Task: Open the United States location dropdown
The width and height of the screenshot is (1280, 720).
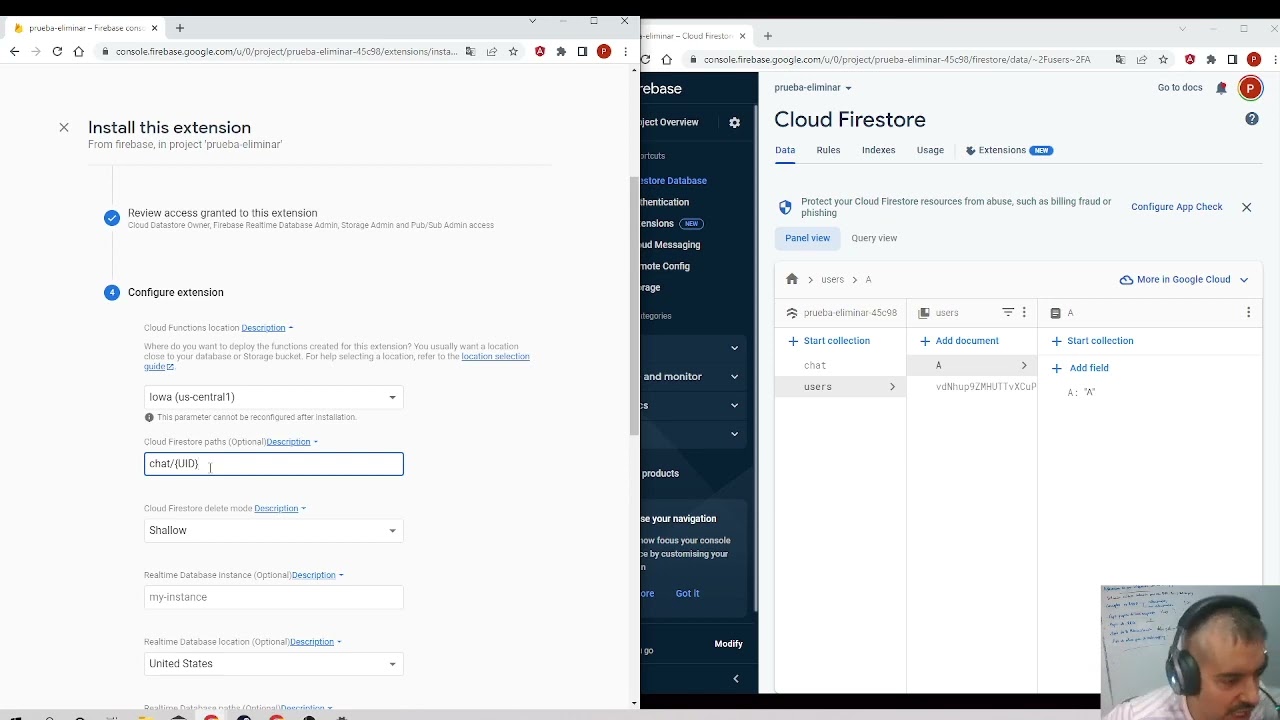Action: pyautogui.click(x=273, y=664)
